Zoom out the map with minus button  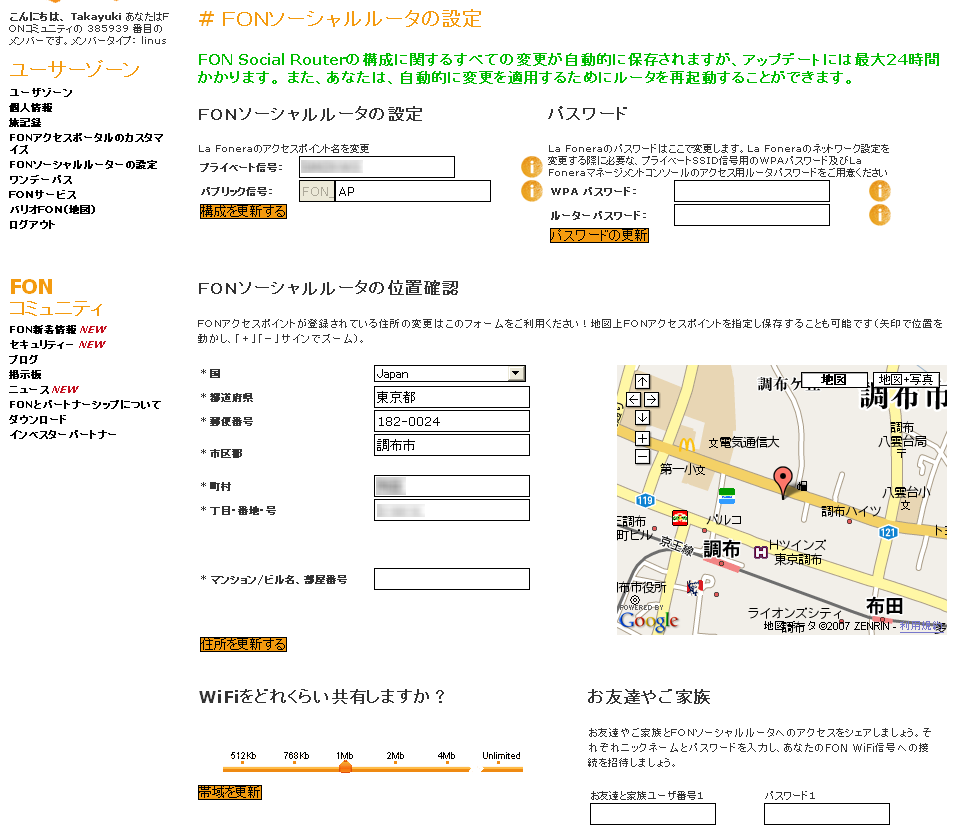tap(642, 456)
